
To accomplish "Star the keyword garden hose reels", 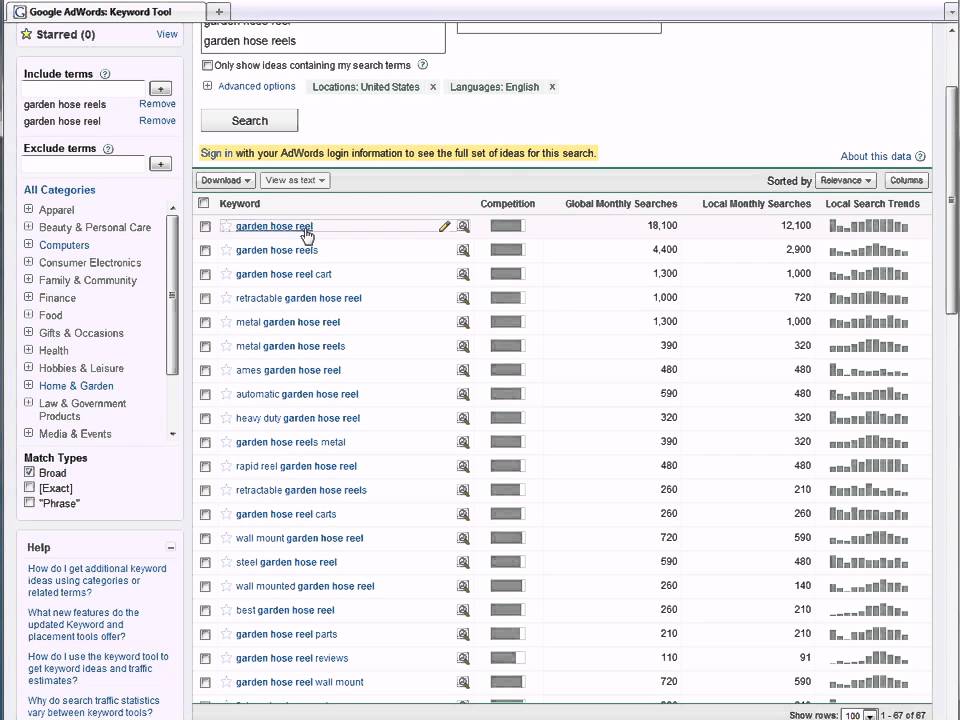I will 227,250.
